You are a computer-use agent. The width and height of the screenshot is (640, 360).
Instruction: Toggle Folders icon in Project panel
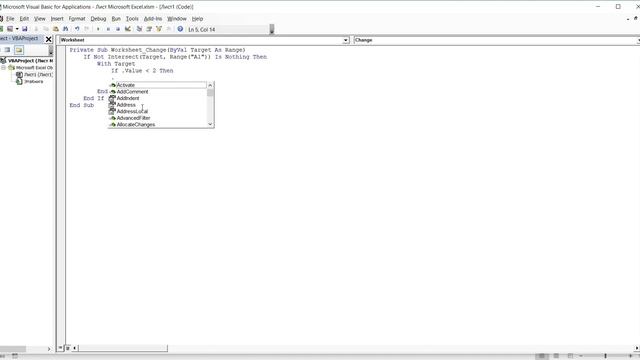click(19, 50)
